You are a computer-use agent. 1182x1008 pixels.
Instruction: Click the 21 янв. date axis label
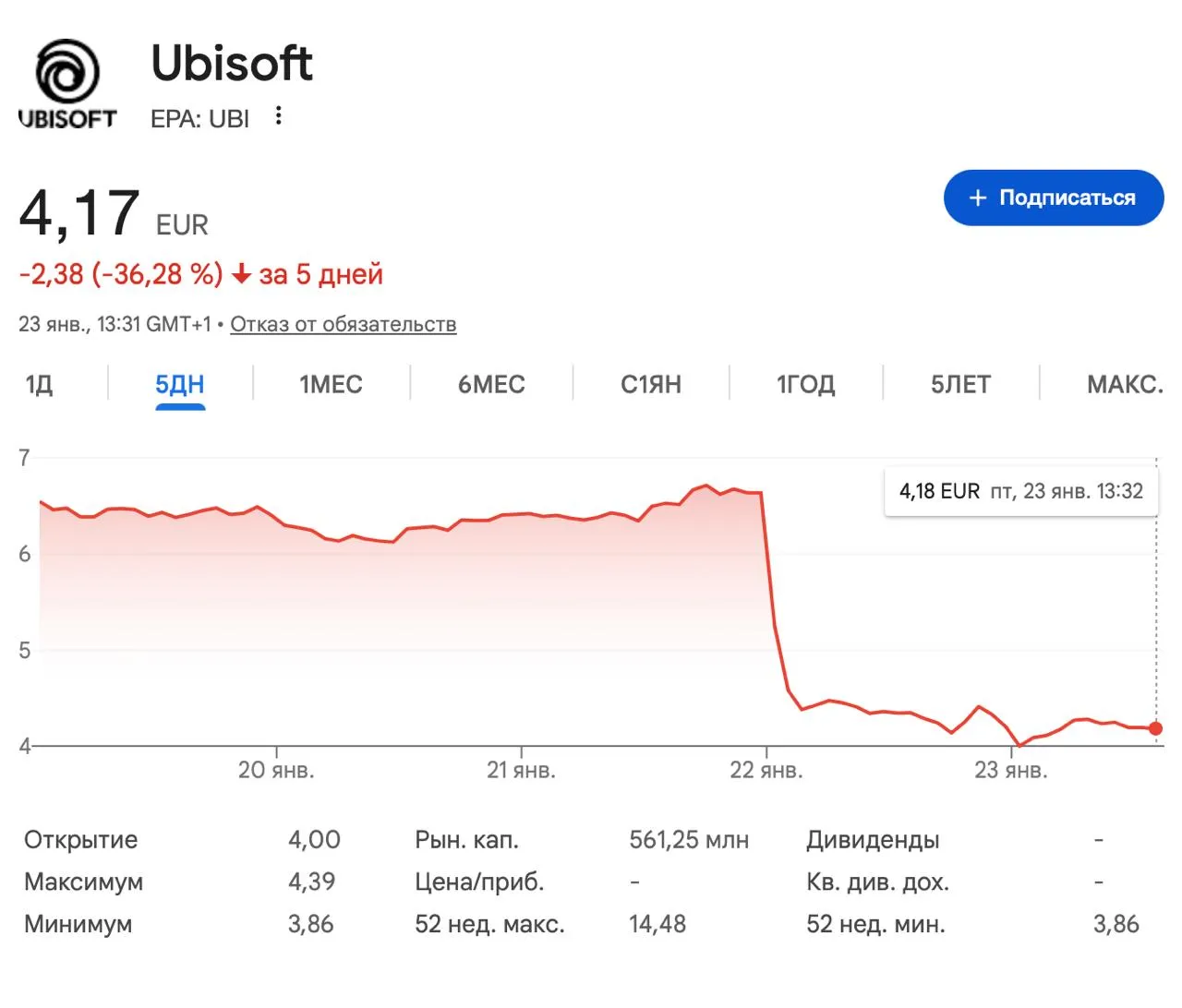pos(521,770)
